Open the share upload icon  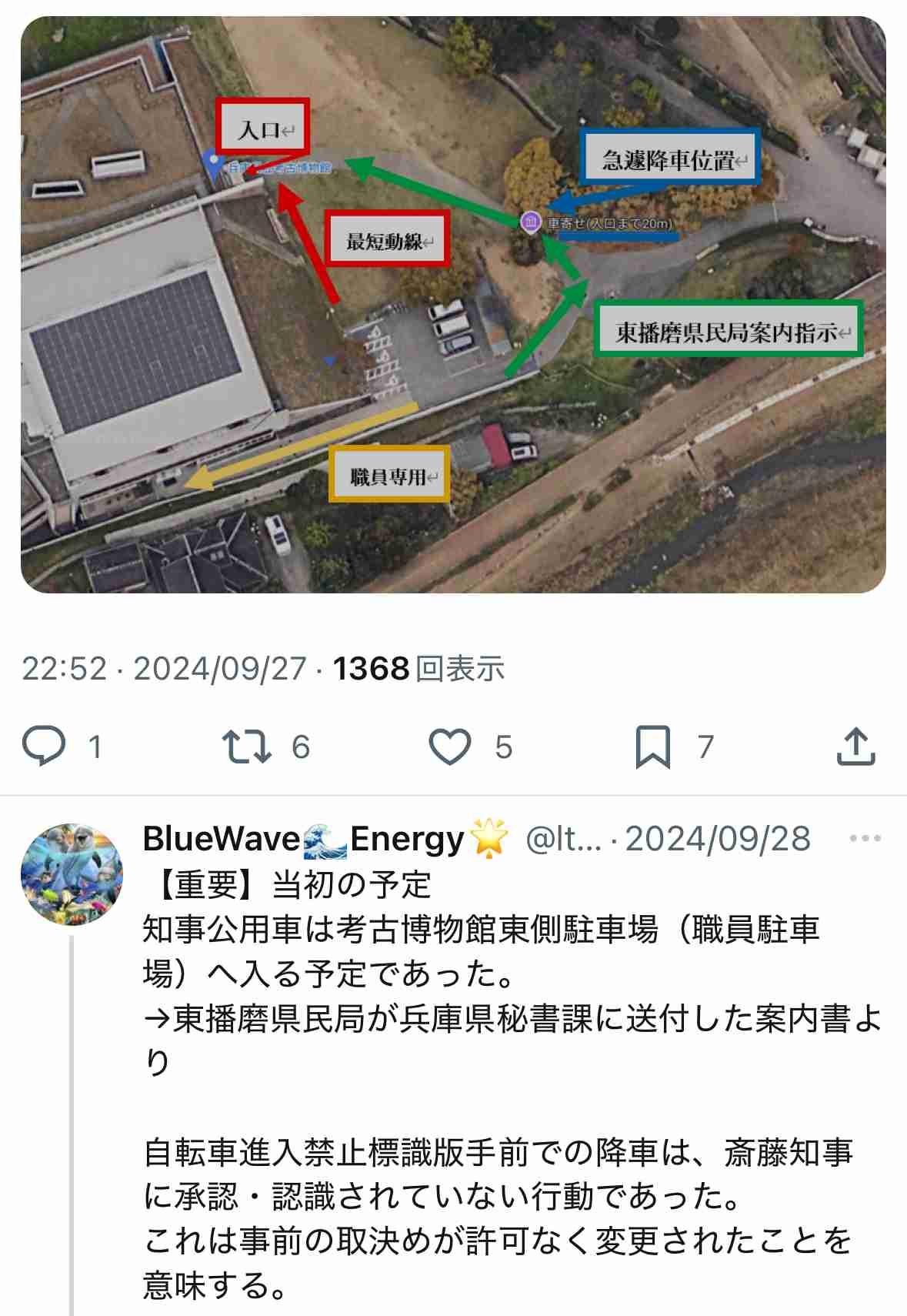(x=855, y=746)
